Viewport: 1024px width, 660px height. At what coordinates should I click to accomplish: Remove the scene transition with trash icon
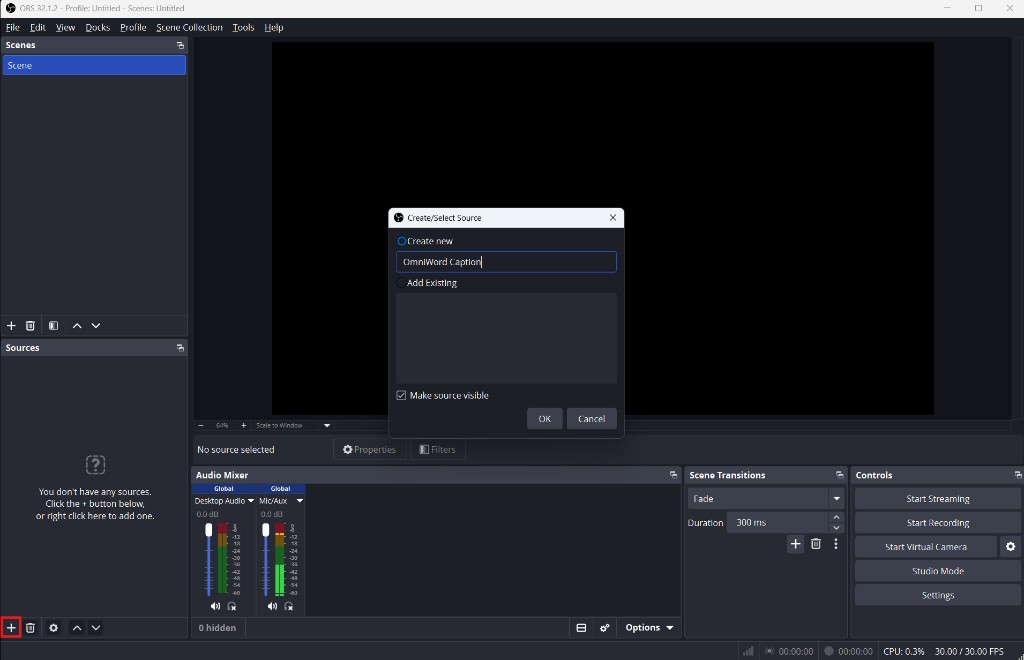(x=816, y=544)
